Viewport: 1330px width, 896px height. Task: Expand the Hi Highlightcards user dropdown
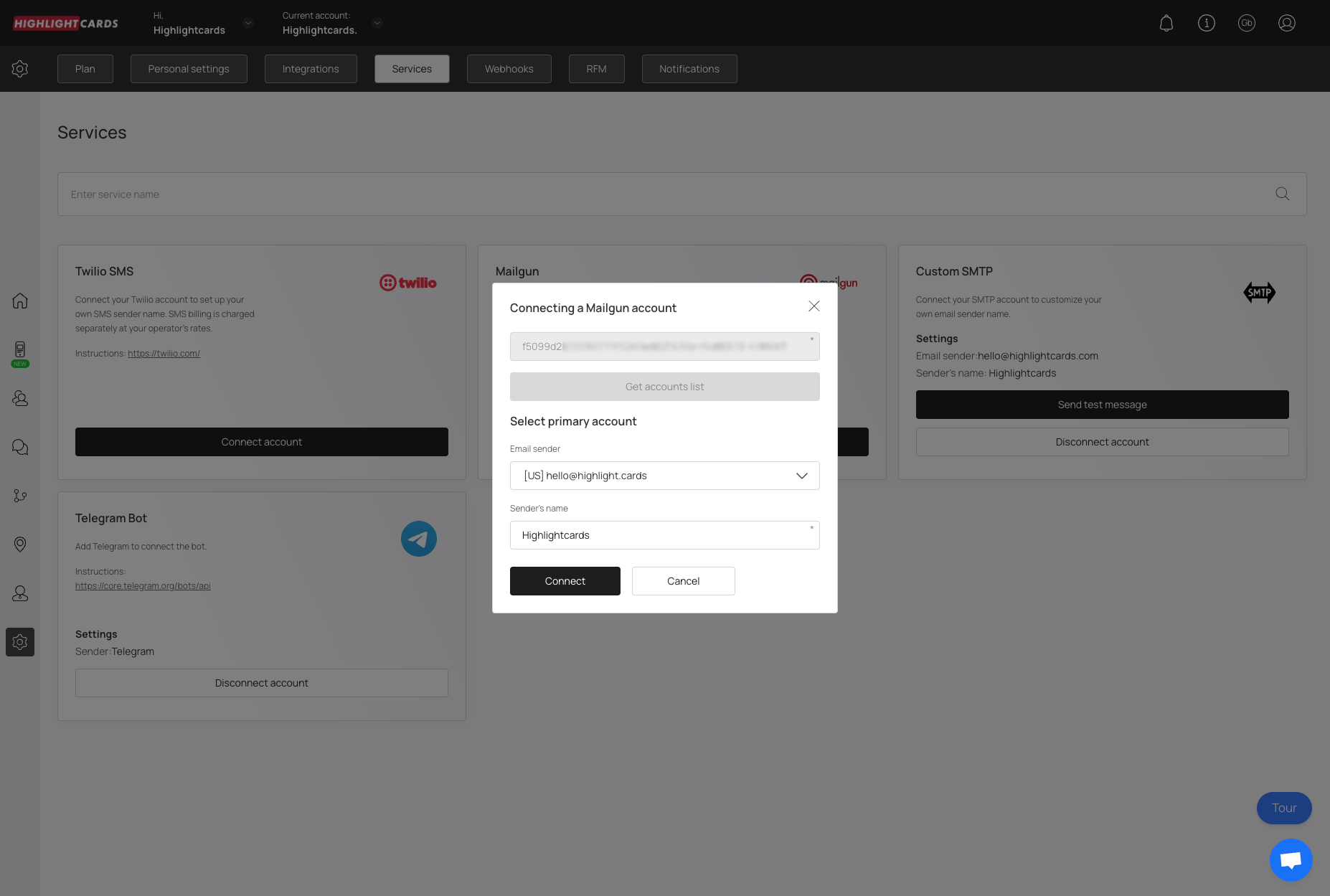pyautogui.click(x=248, y=23)
